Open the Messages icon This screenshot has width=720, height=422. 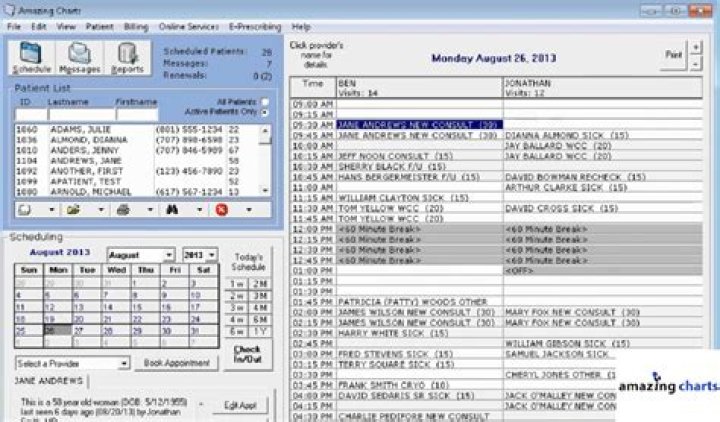80,59
